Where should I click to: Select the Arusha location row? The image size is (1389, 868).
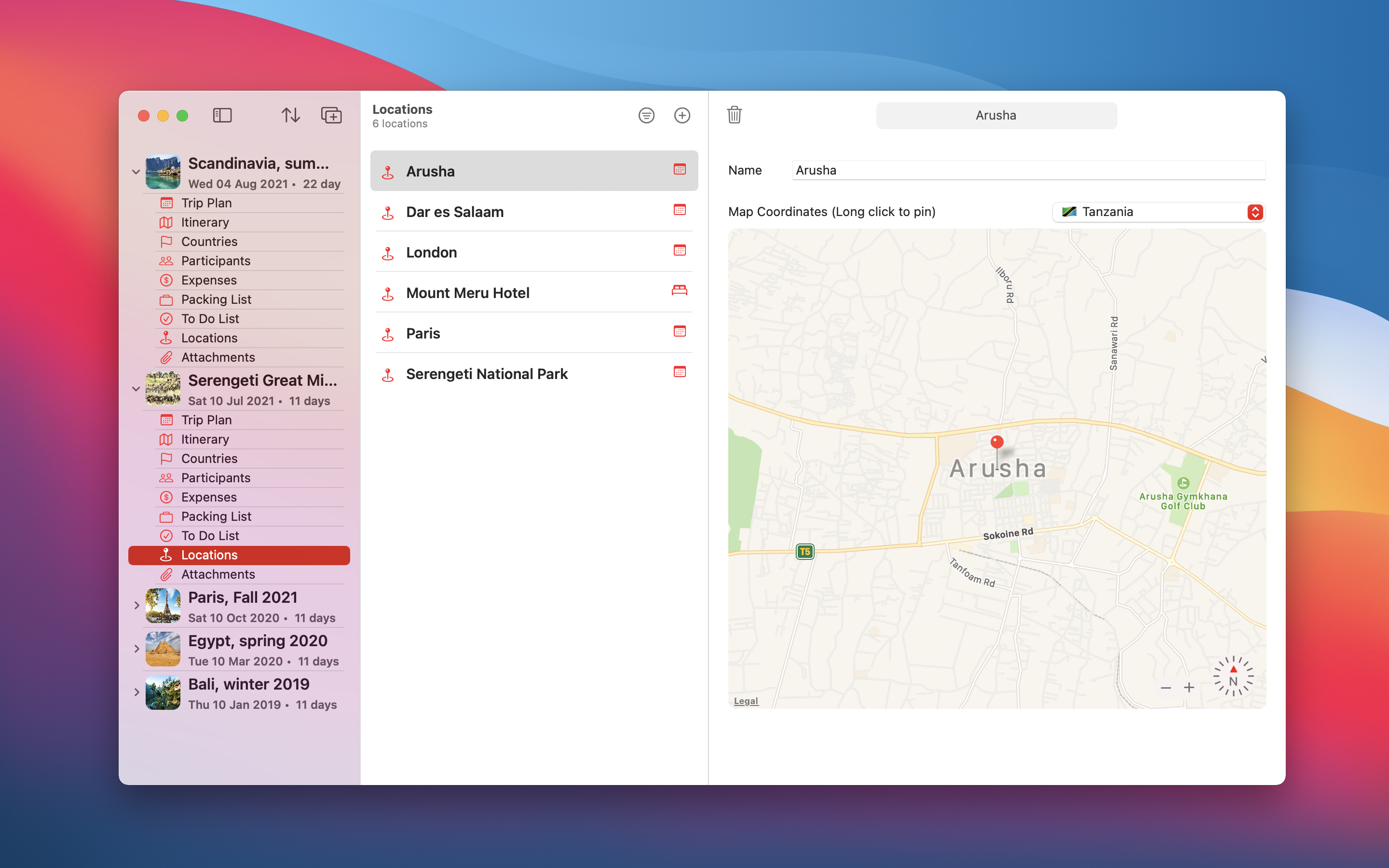pos(534,171)
